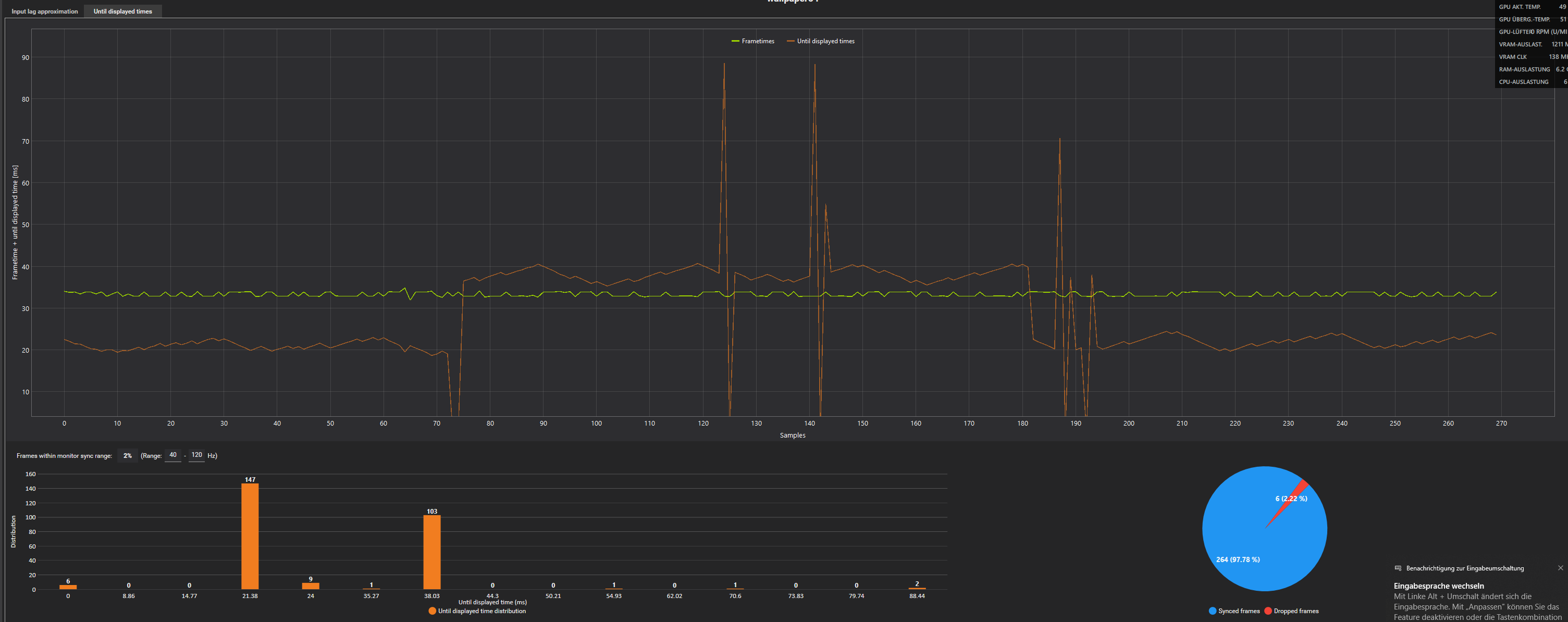
Task: Click the CPU-AUSLASTUNG overlay entry
Action: click(1523, 82)
